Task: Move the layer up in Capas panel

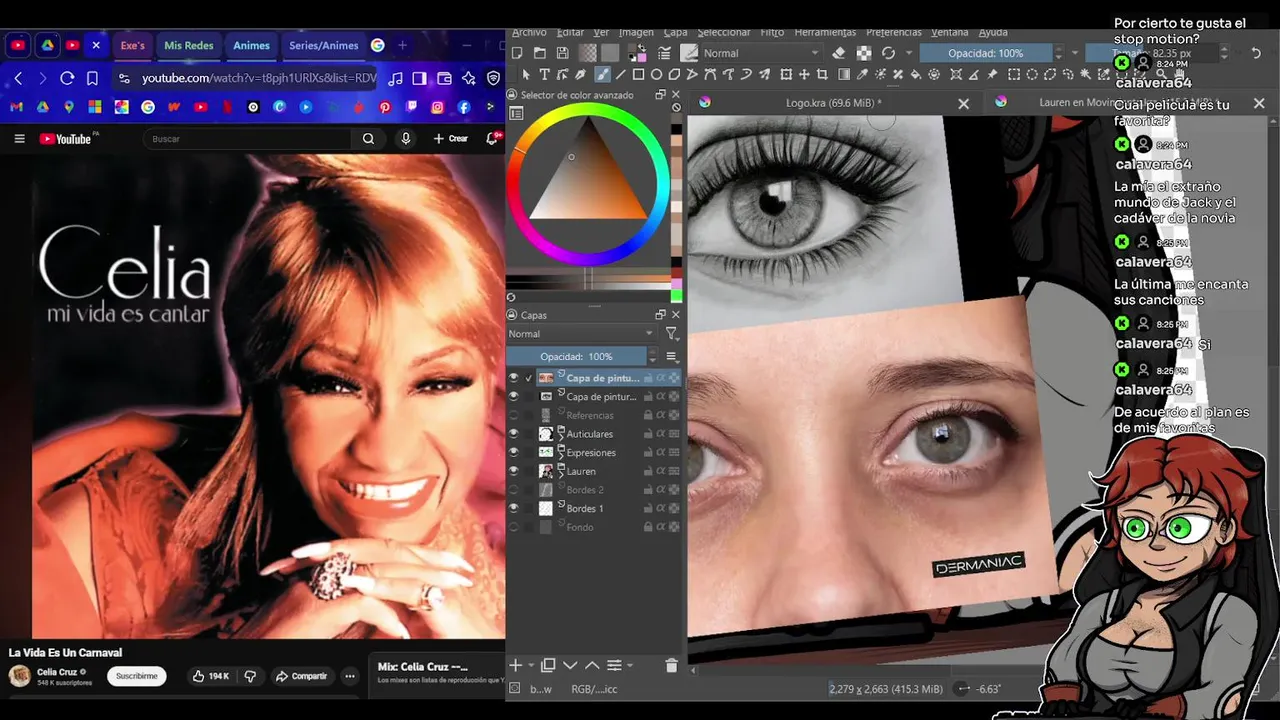Action: [592, 665]
